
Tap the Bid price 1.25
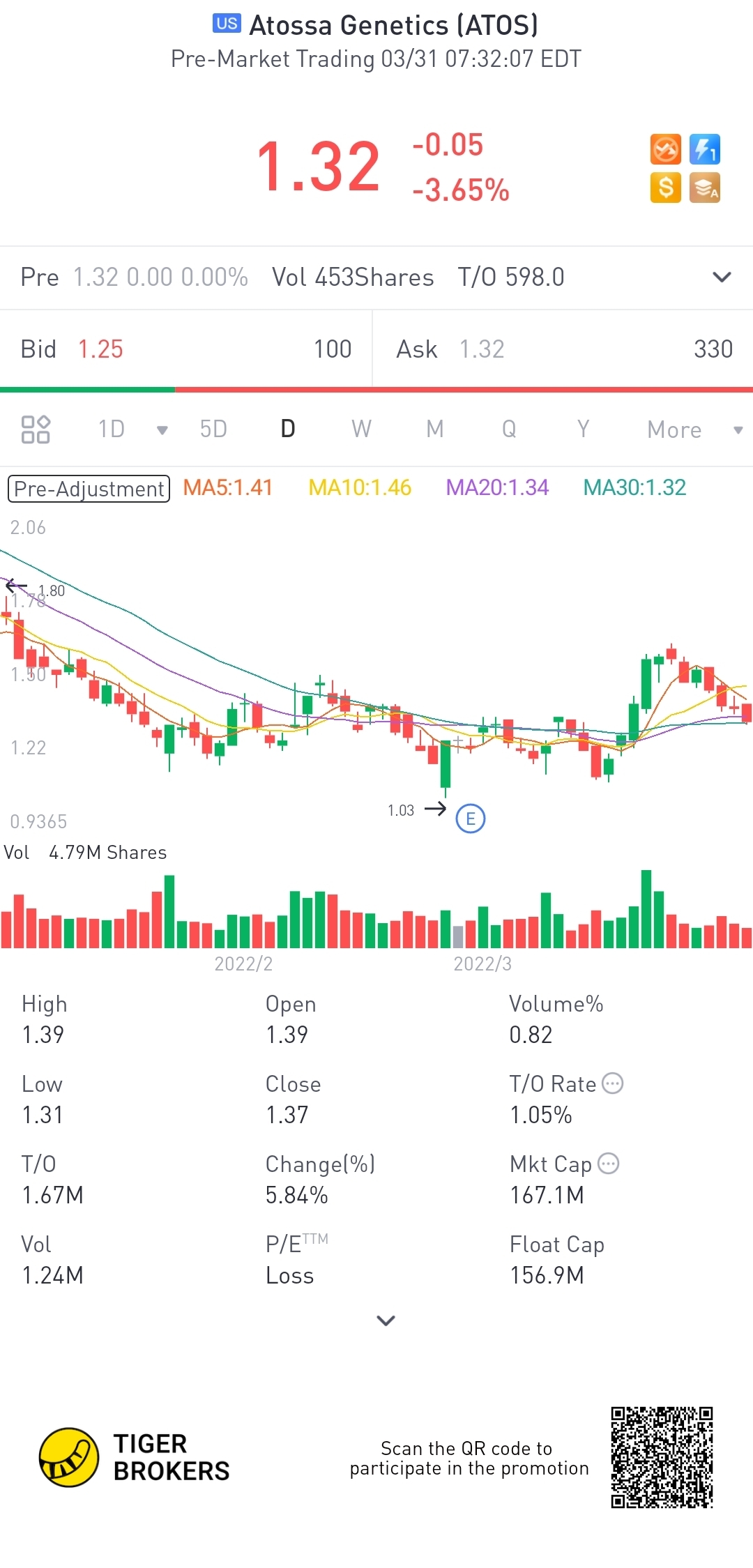100,349
